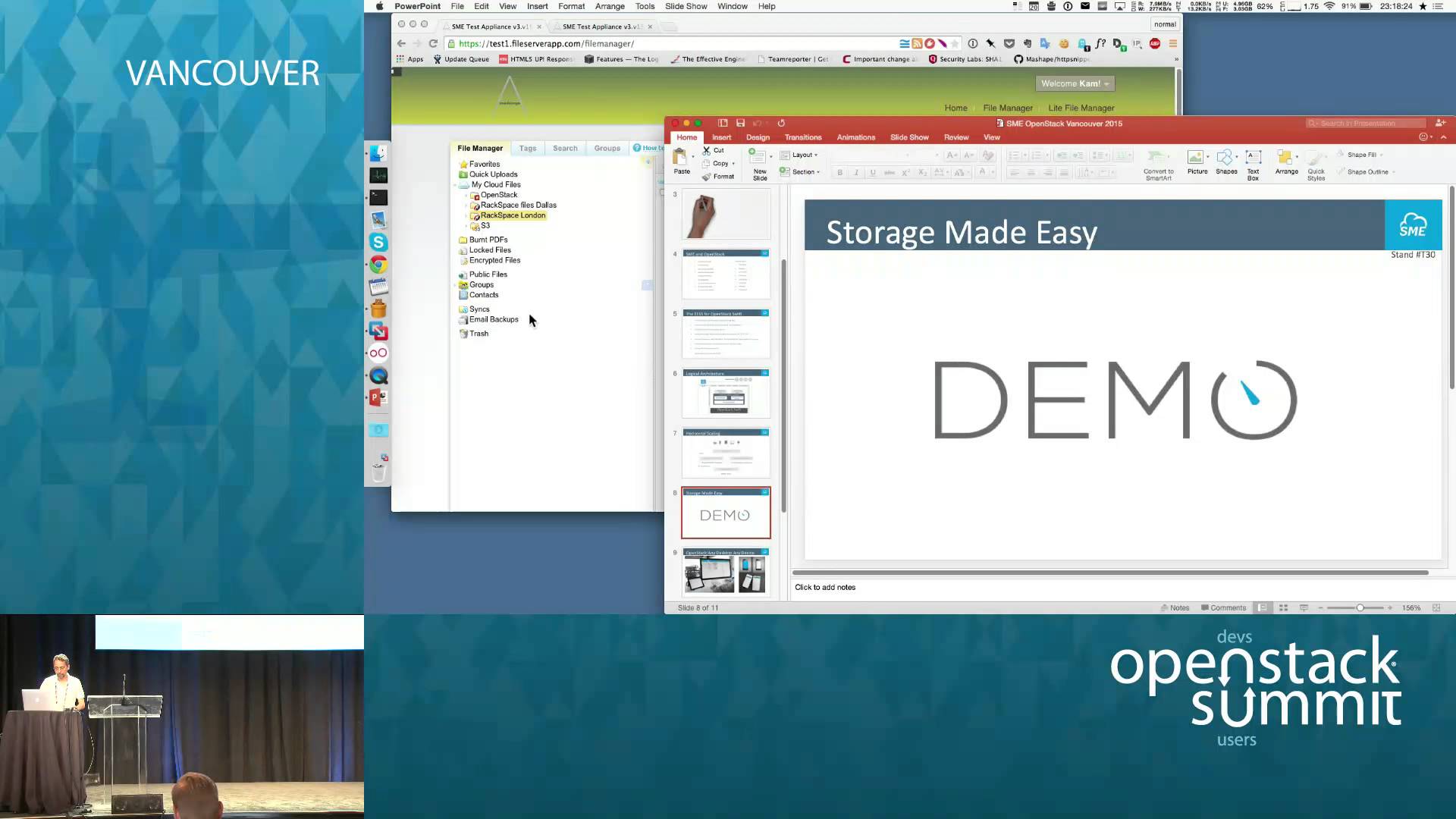Click the Apps bookmark
The height and width of the screenshot is (819, 1456).
pos(409,59)
